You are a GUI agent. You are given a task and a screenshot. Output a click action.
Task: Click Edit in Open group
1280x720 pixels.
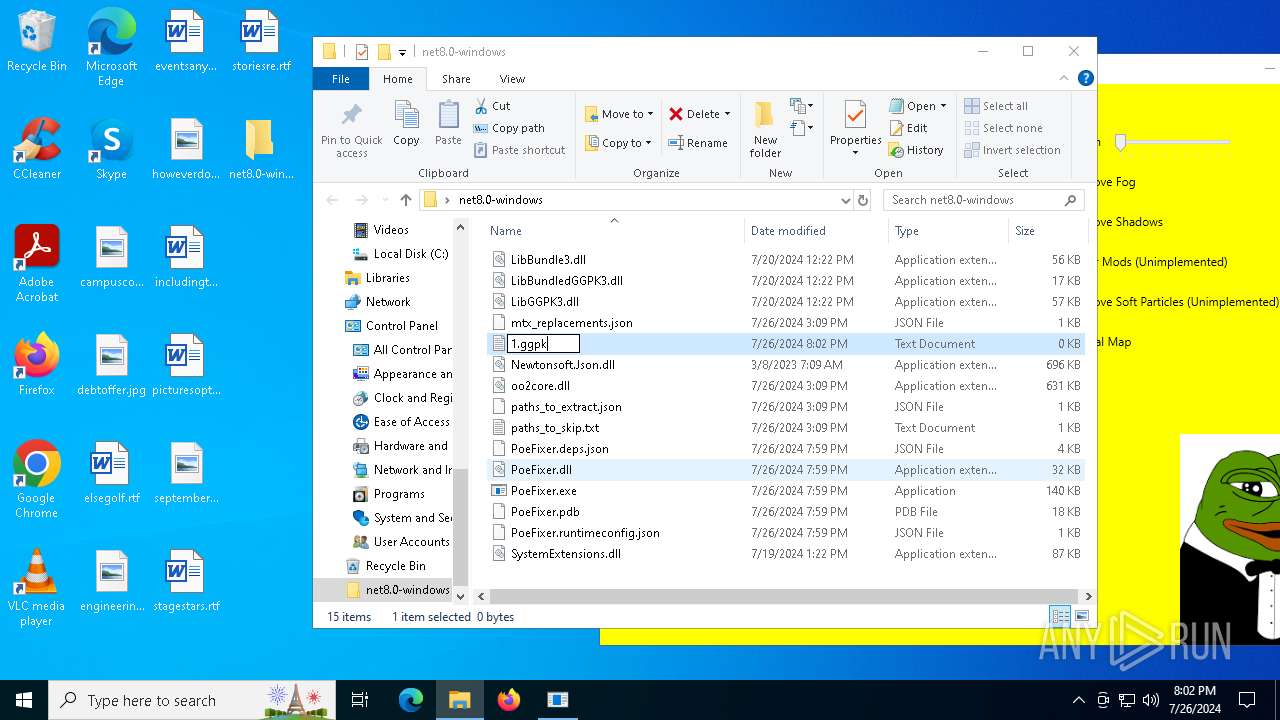(908, 128)
